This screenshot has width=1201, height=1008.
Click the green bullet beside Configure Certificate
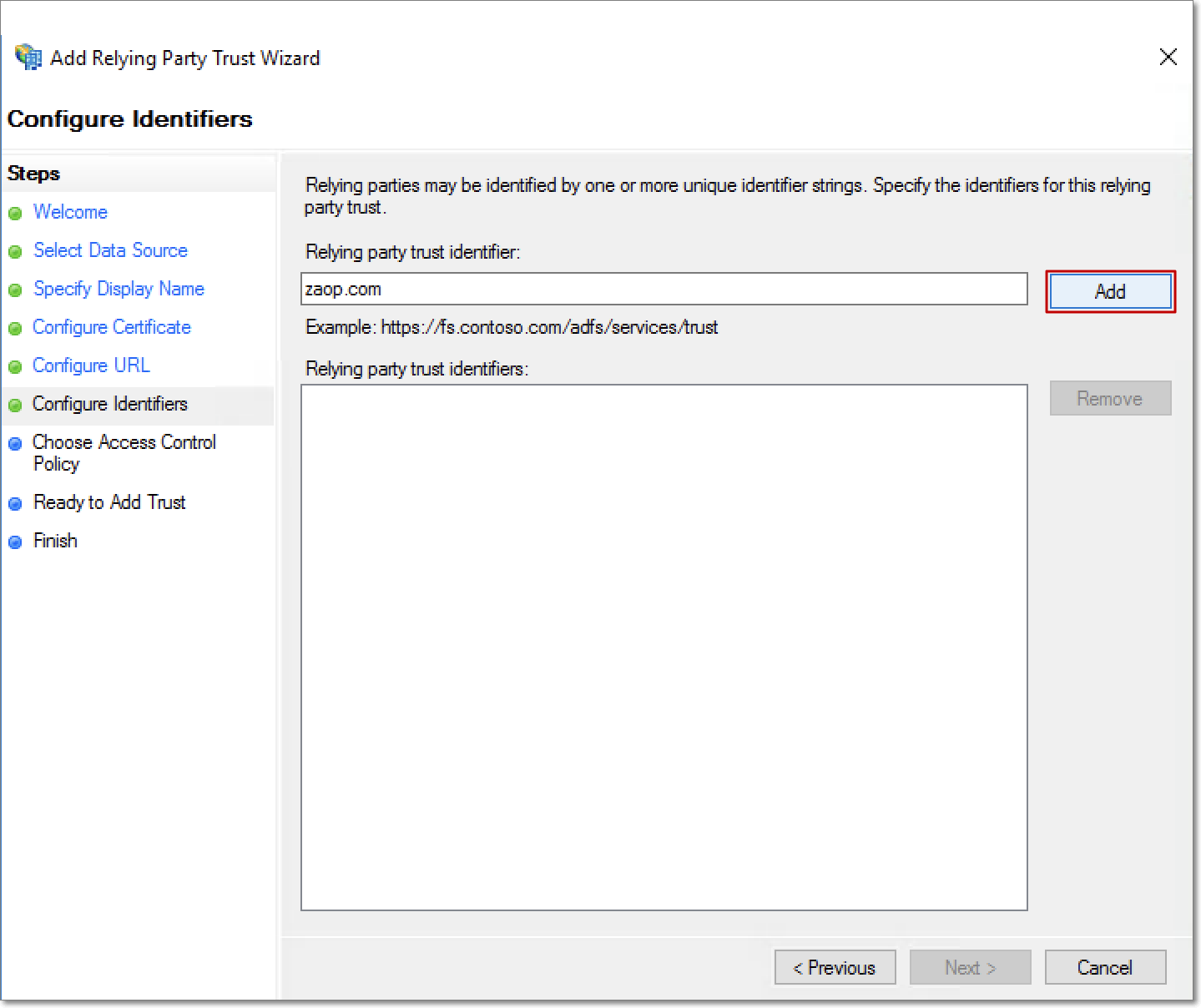(x=15, y=329)
